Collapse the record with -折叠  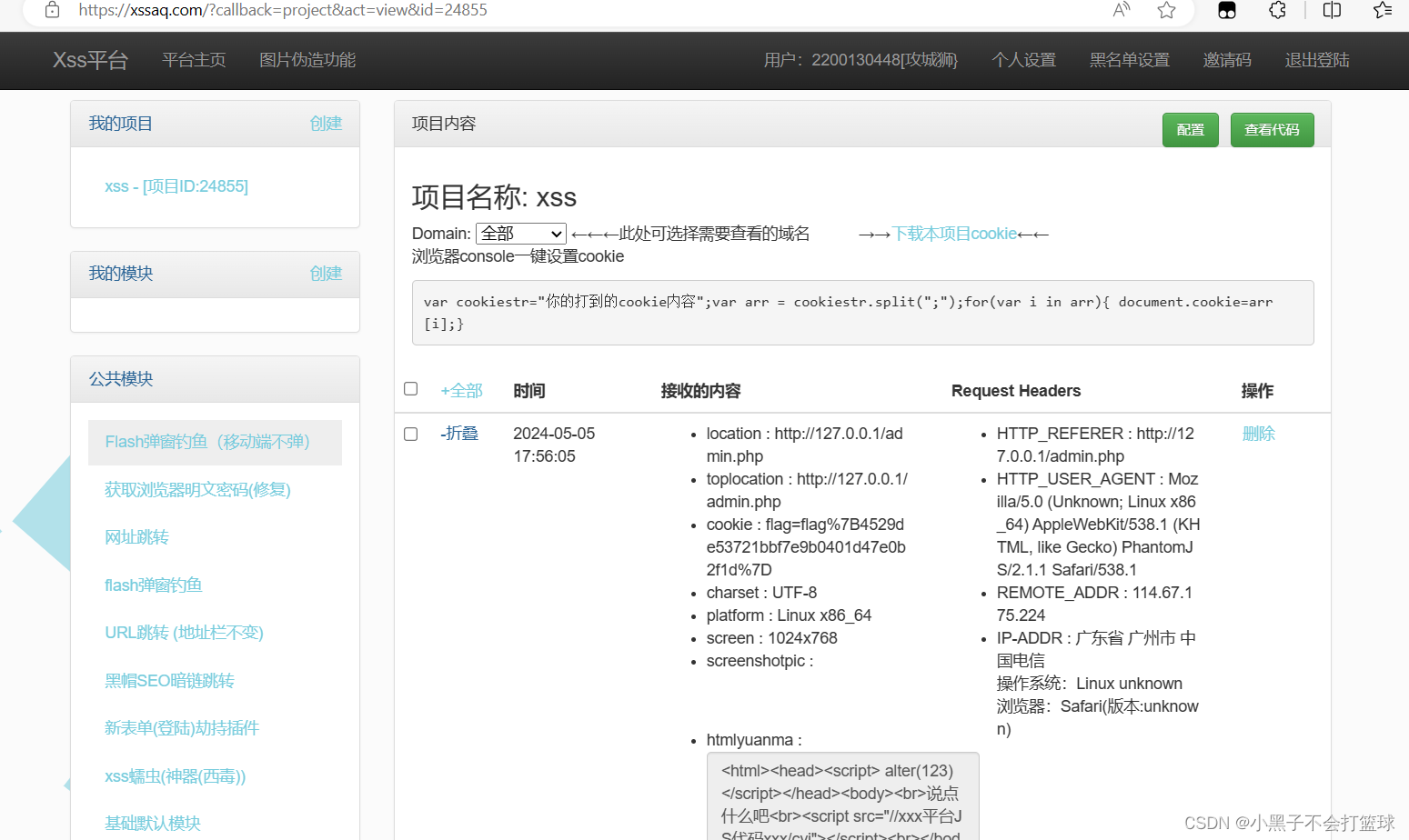pos(459,434)
